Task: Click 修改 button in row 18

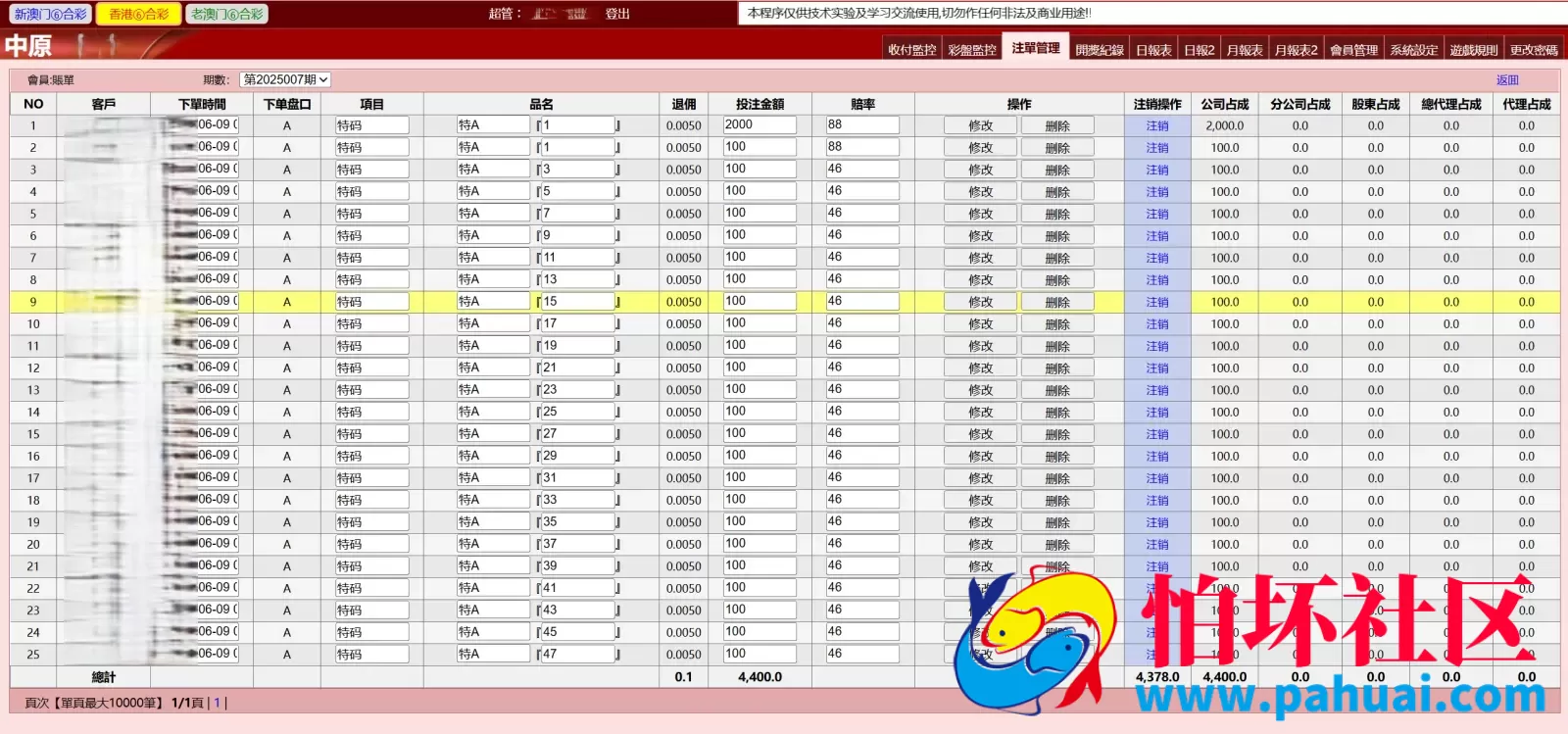Action: tap(981, 501)
